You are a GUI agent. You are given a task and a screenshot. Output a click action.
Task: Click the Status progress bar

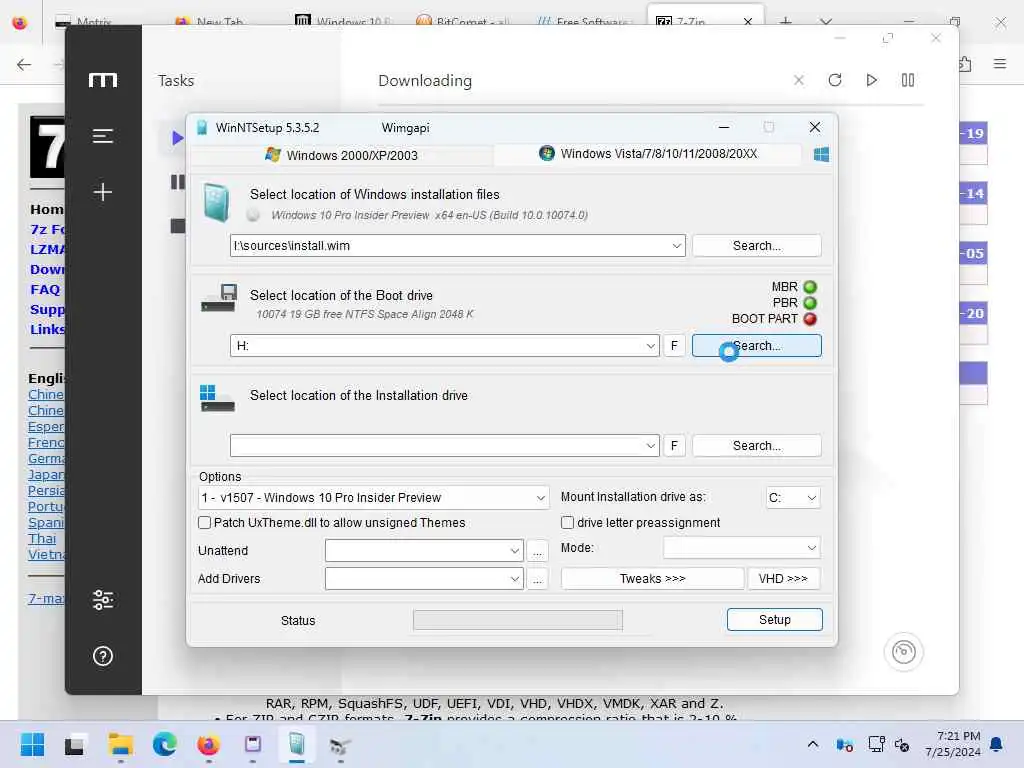tap(518, 620)
